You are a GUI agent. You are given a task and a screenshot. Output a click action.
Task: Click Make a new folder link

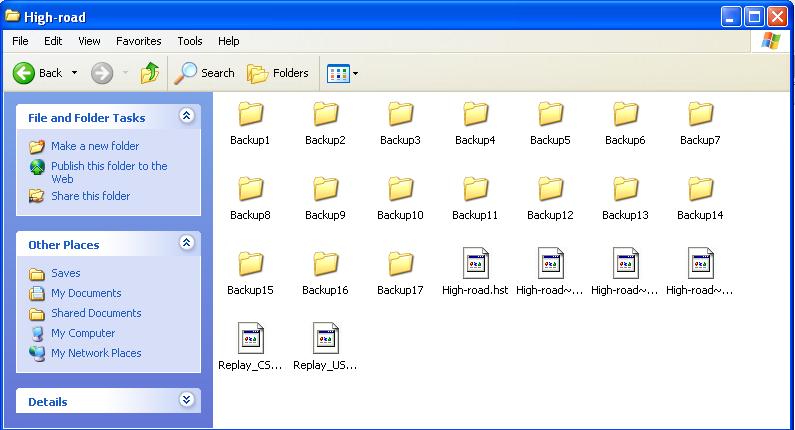click(x=95, y=146)
